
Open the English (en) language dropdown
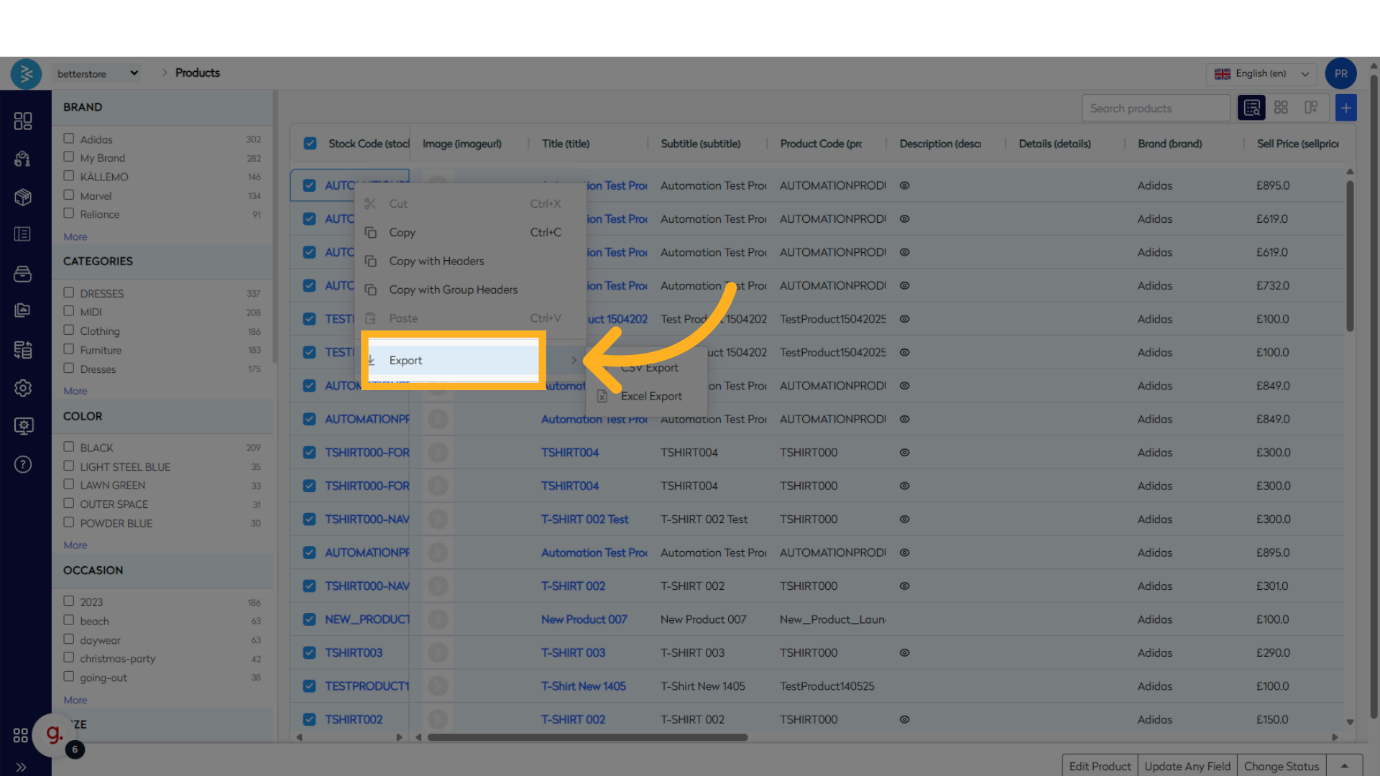pos(1262,74)
